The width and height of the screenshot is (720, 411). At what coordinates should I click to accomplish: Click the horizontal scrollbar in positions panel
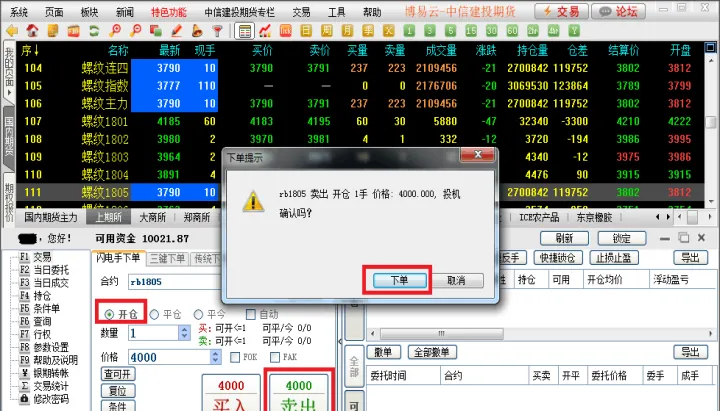[441, 333]
